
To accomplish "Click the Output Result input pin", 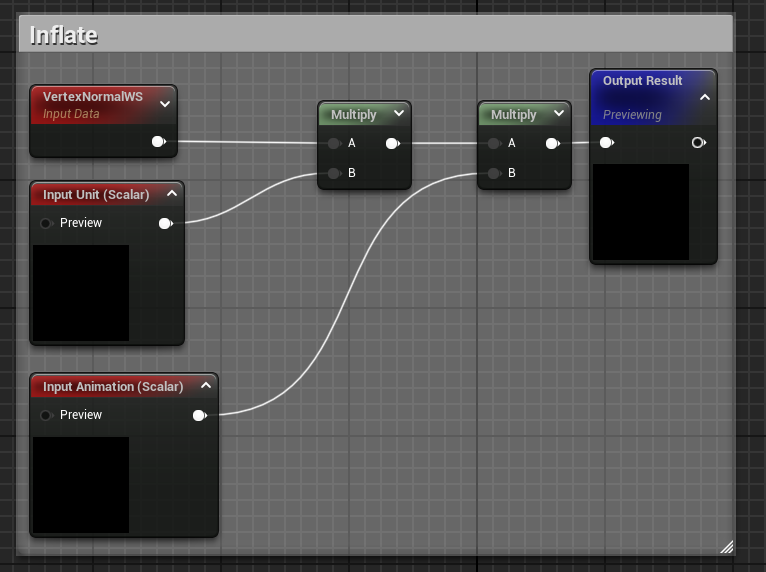I will 607,142.
